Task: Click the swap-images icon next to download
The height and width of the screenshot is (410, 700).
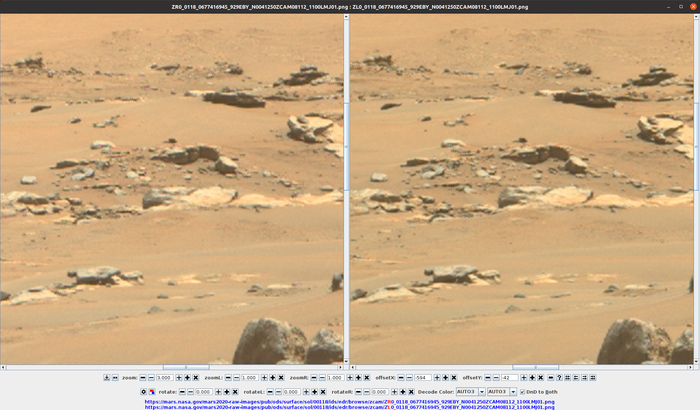Action: coord(115,378)
